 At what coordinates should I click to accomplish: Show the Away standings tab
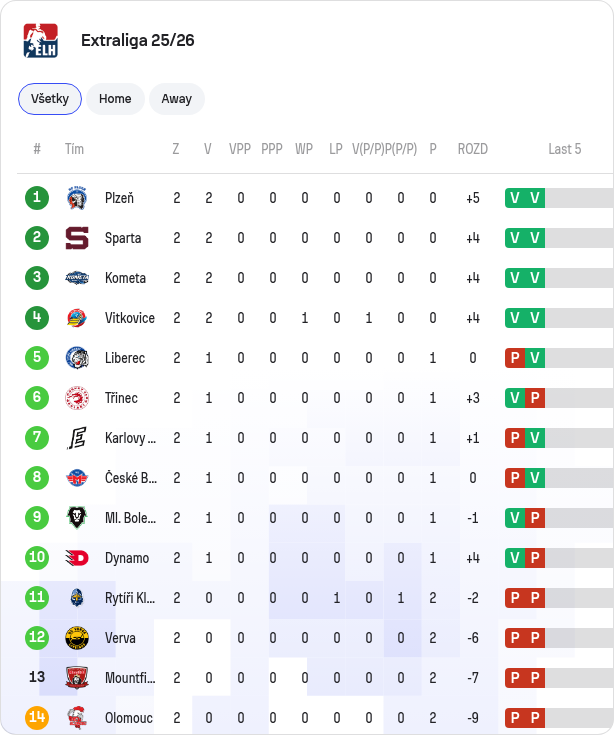[x=177, y=99]
